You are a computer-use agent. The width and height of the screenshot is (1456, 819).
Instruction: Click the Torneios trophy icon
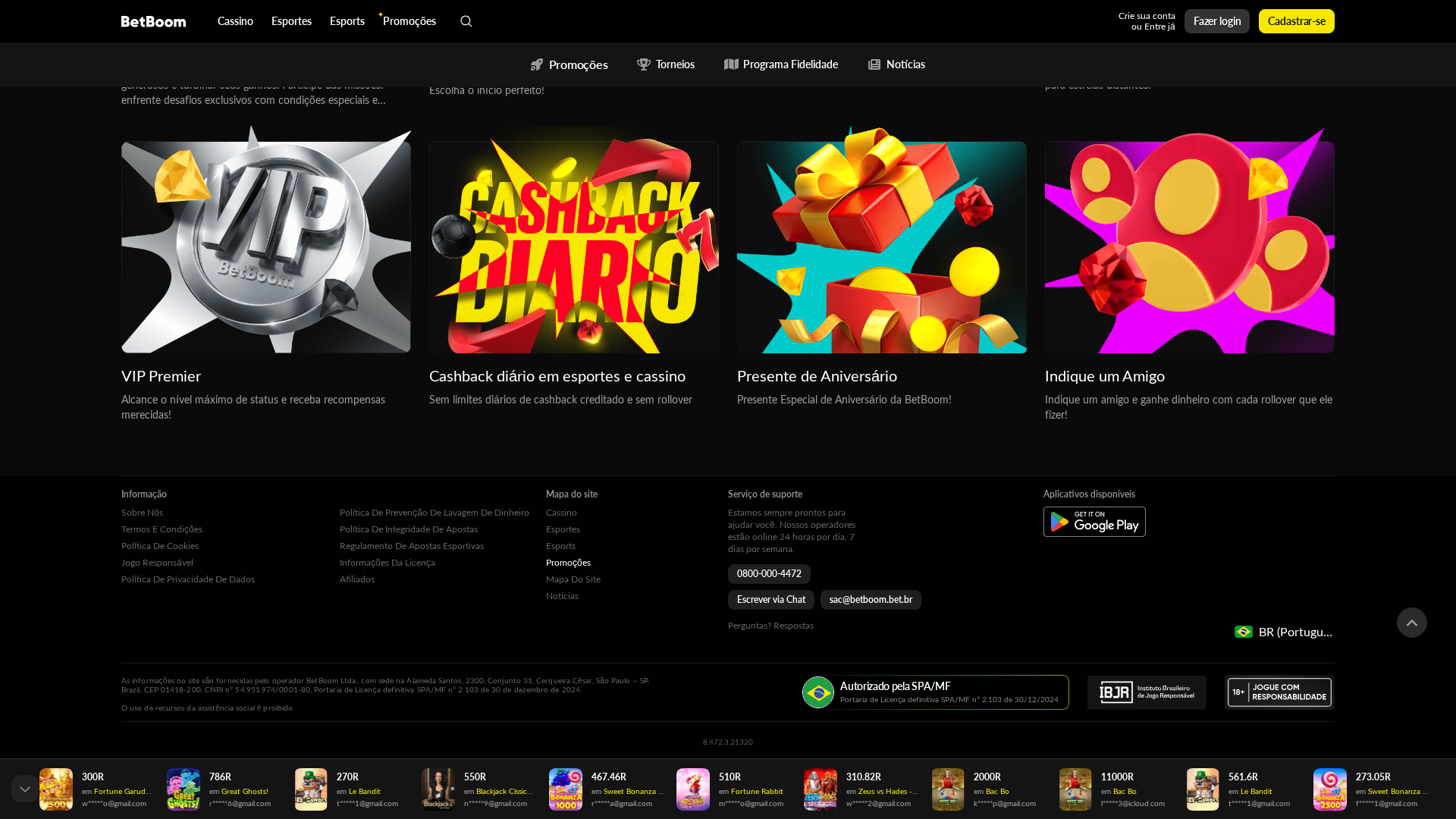[x=644, y=64]
